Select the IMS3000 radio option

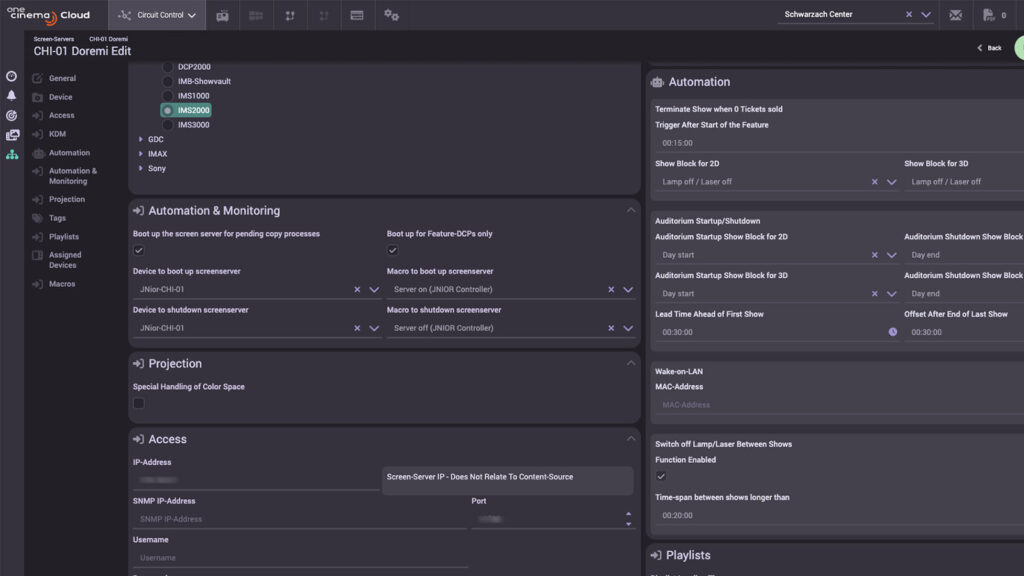[168, 125]
